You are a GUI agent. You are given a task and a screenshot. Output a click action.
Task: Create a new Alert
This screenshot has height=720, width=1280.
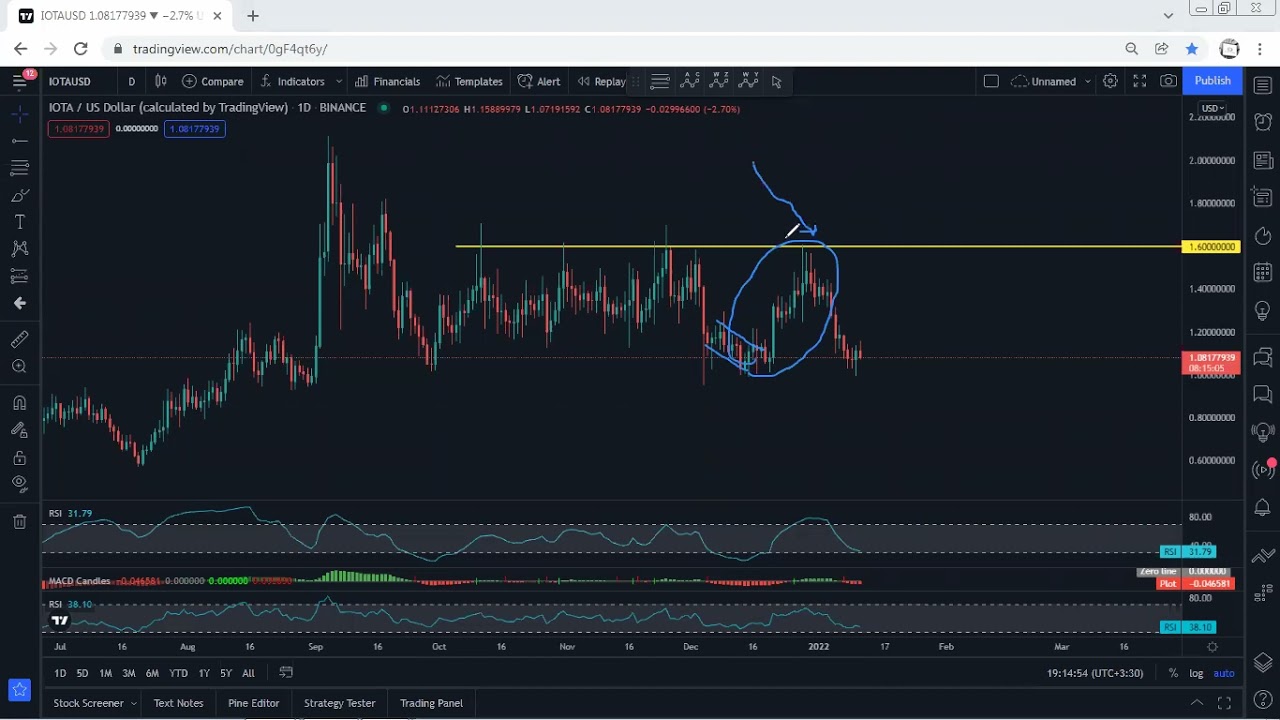coord(539,81)
